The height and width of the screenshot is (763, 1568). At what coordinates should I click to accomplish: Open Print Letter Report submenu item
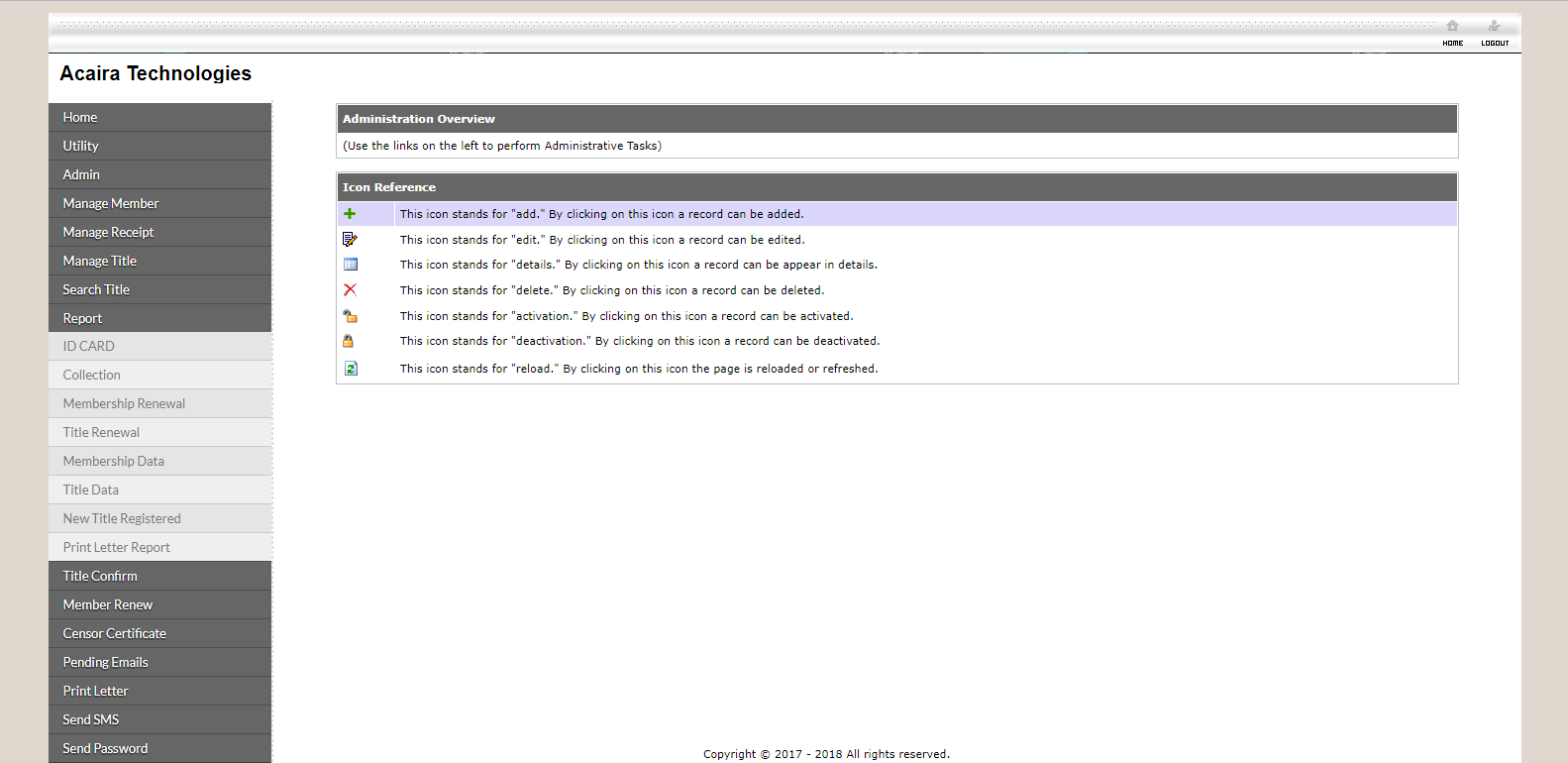tap(116, 547)
